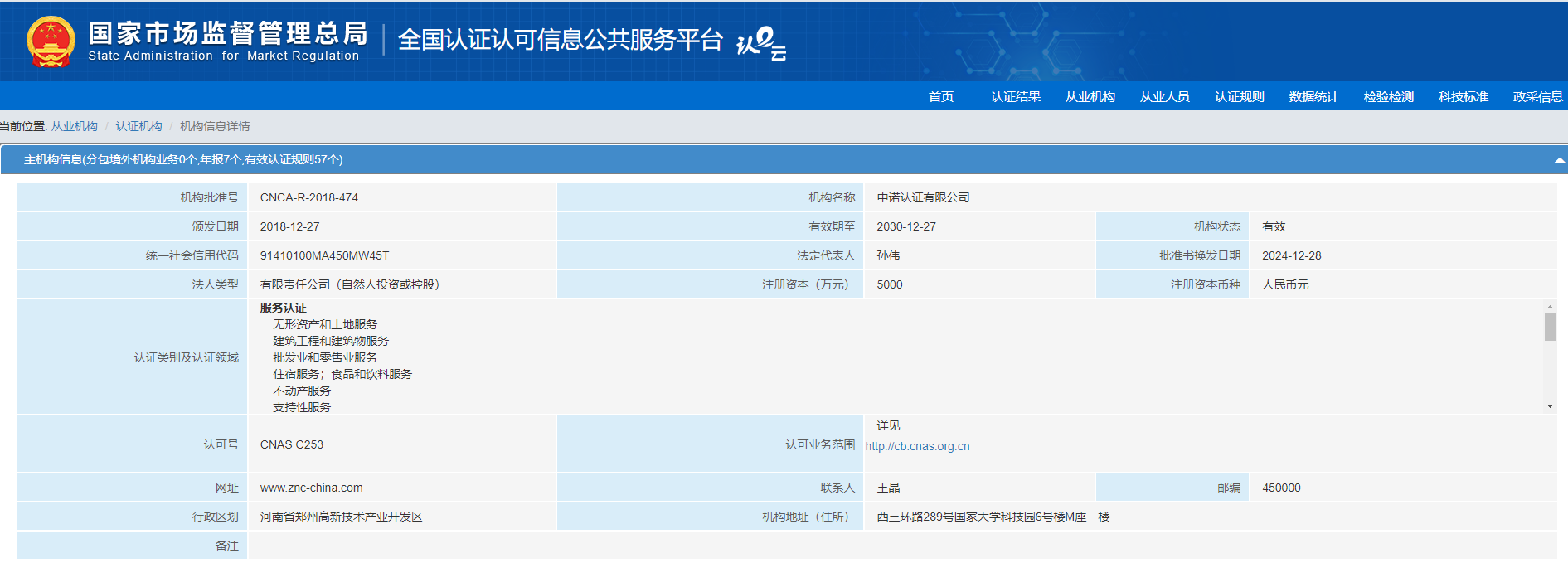Open the 认证结果 menu item
Viewport: 1568px width, 568px height.
[1015, 97]
